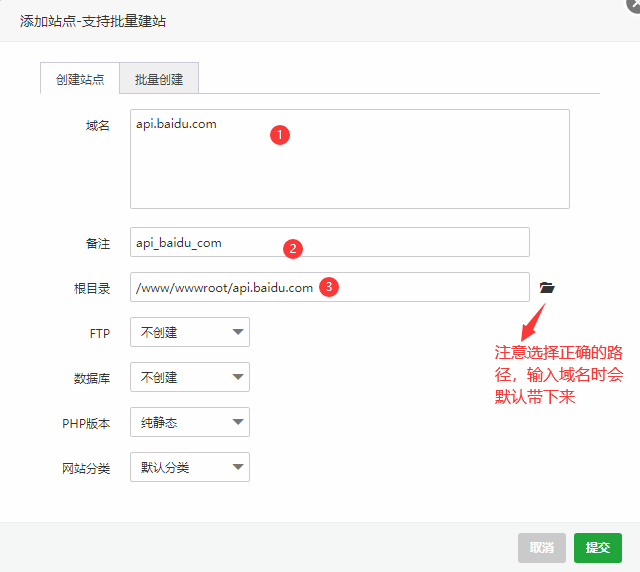Click the FTP field label

point(100,334)
